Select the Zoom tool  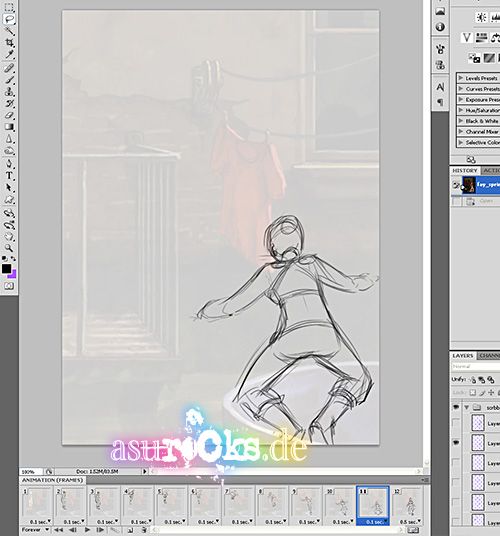9,248
